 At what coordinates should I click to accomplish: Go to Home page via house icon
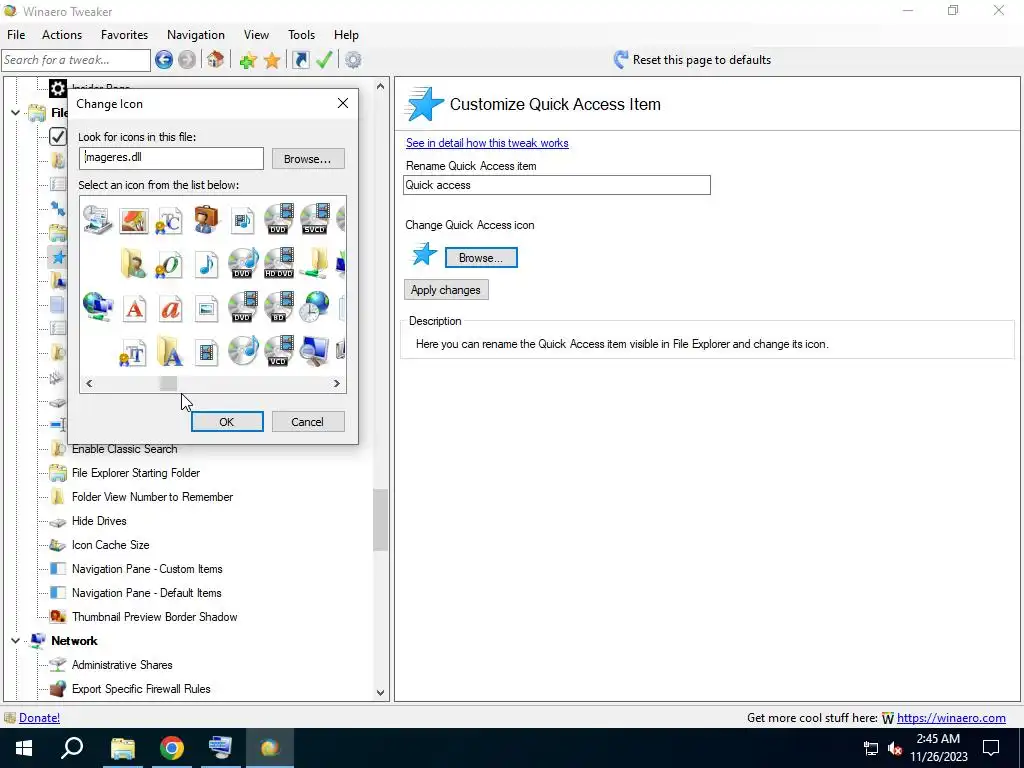pos(216,60)
